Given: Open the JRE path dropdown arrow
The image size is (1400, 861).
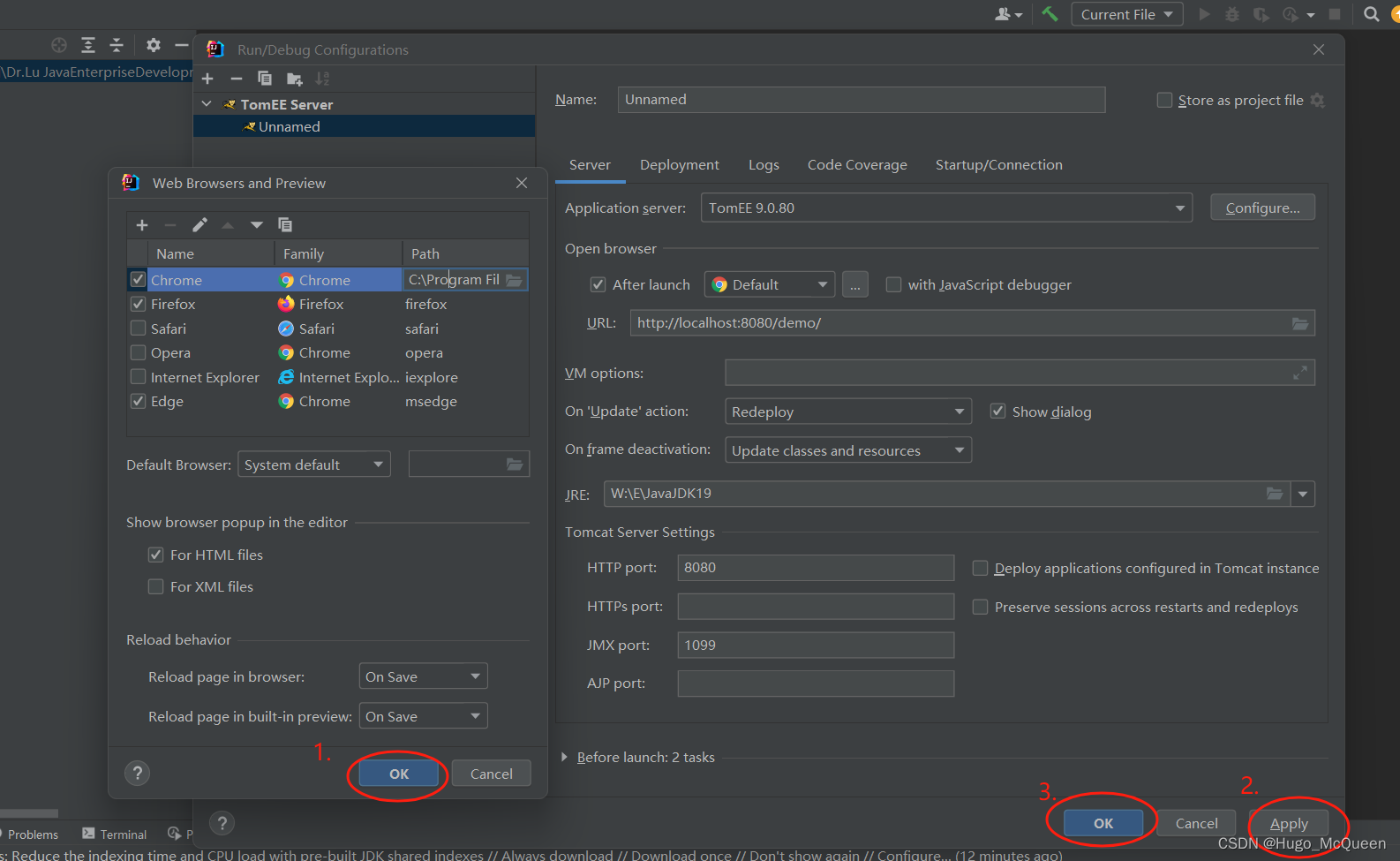Looking at the screenshot, I should pyautogui.click(x=1303, y=494).
